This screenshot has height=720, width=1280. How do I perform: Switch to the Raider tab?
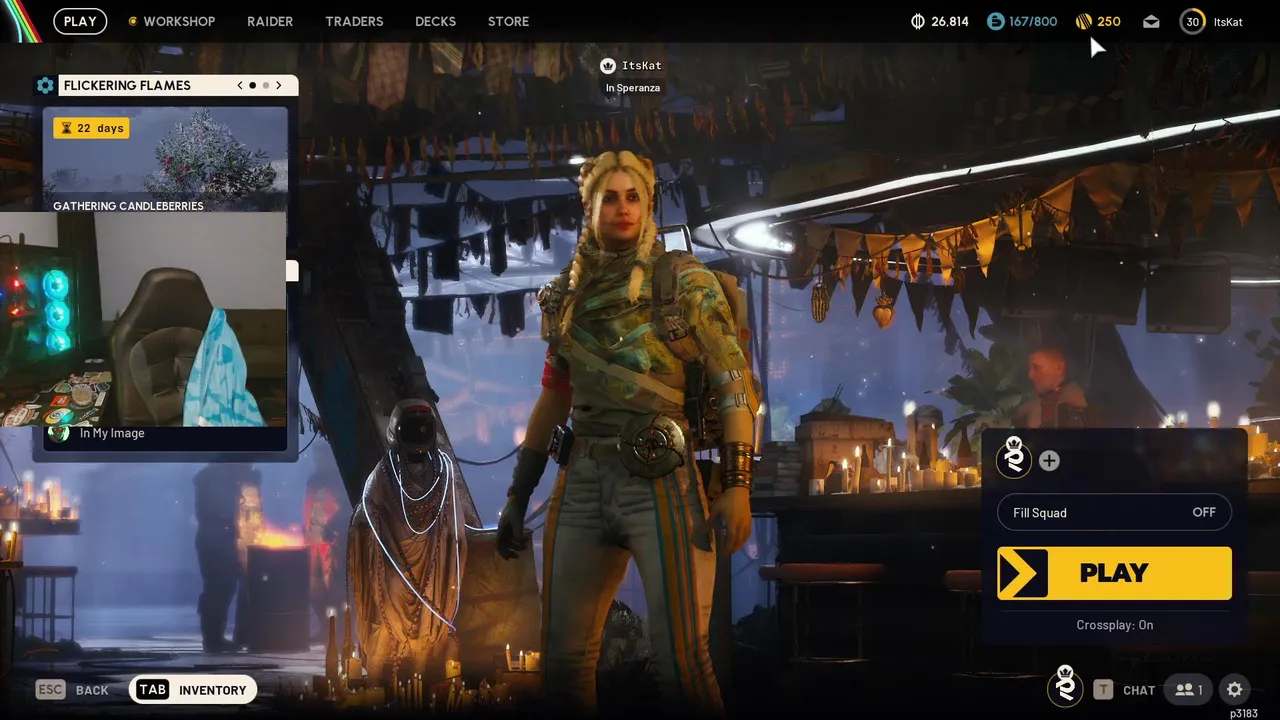pyautogui.click(x=270, y=21)
